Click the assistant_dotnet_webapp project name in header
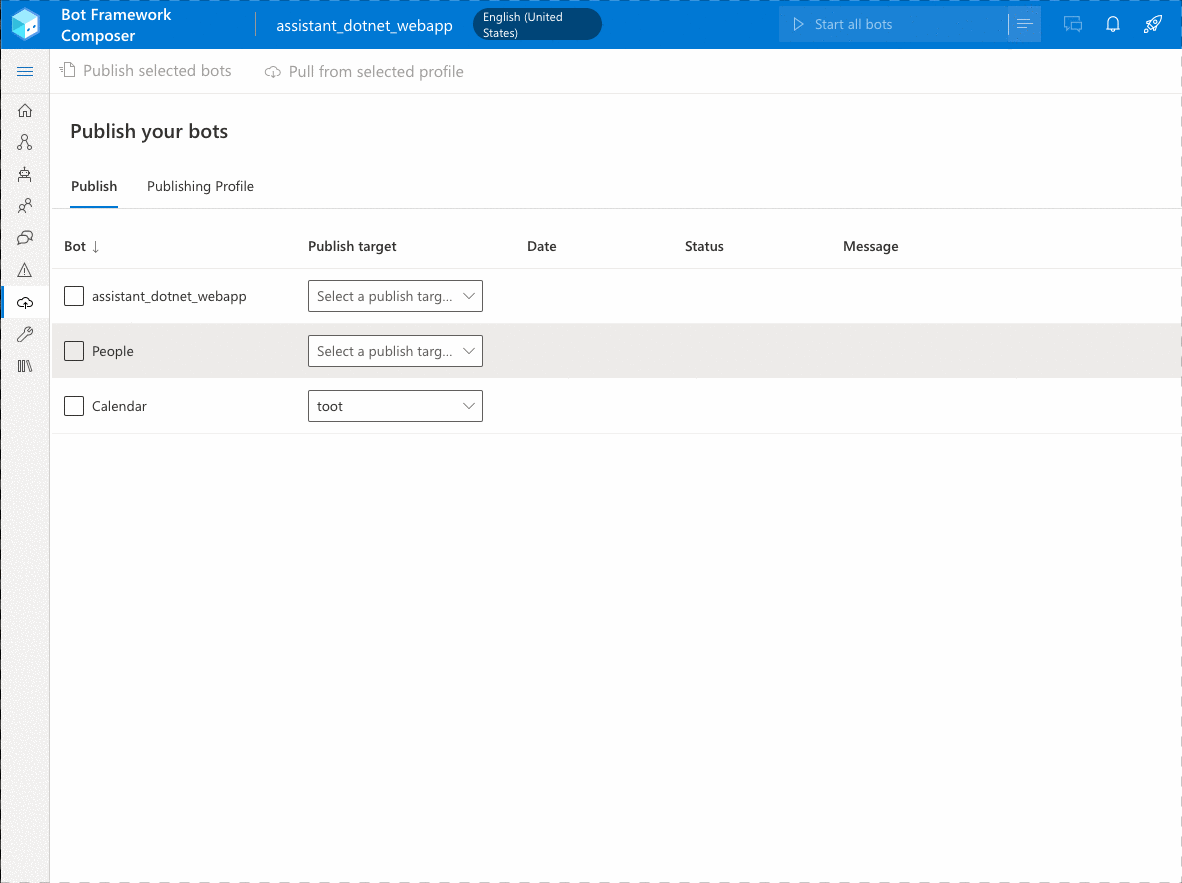 pos(364,26)
